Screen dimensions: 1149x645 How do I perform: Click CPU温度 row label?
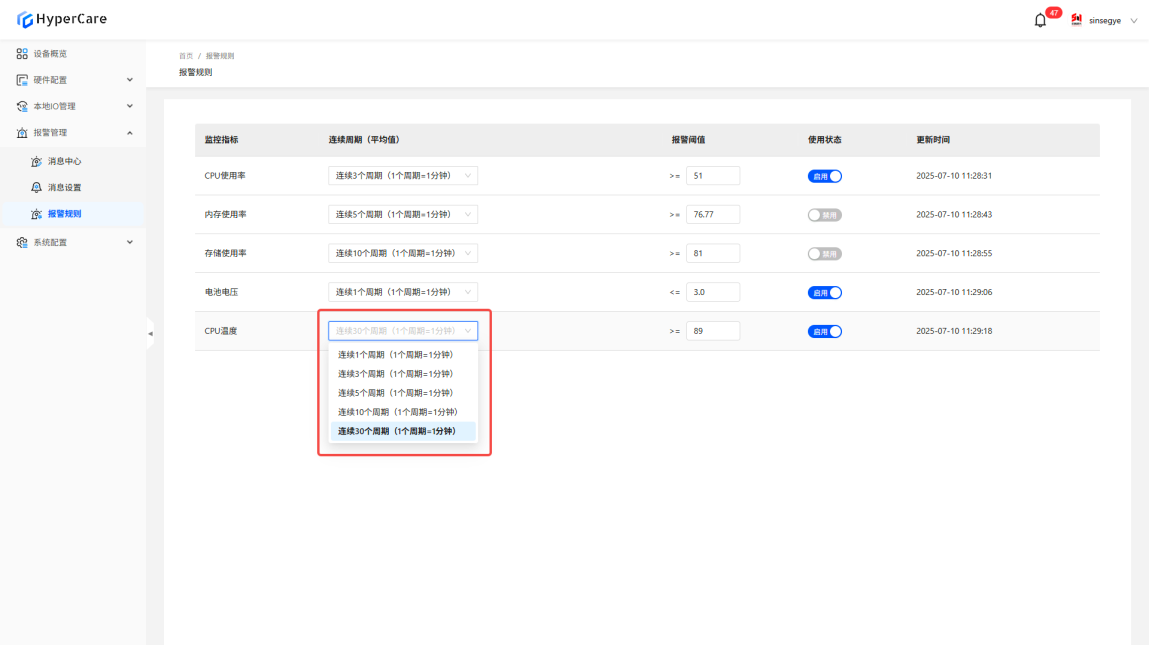click(x=221, y=331)
